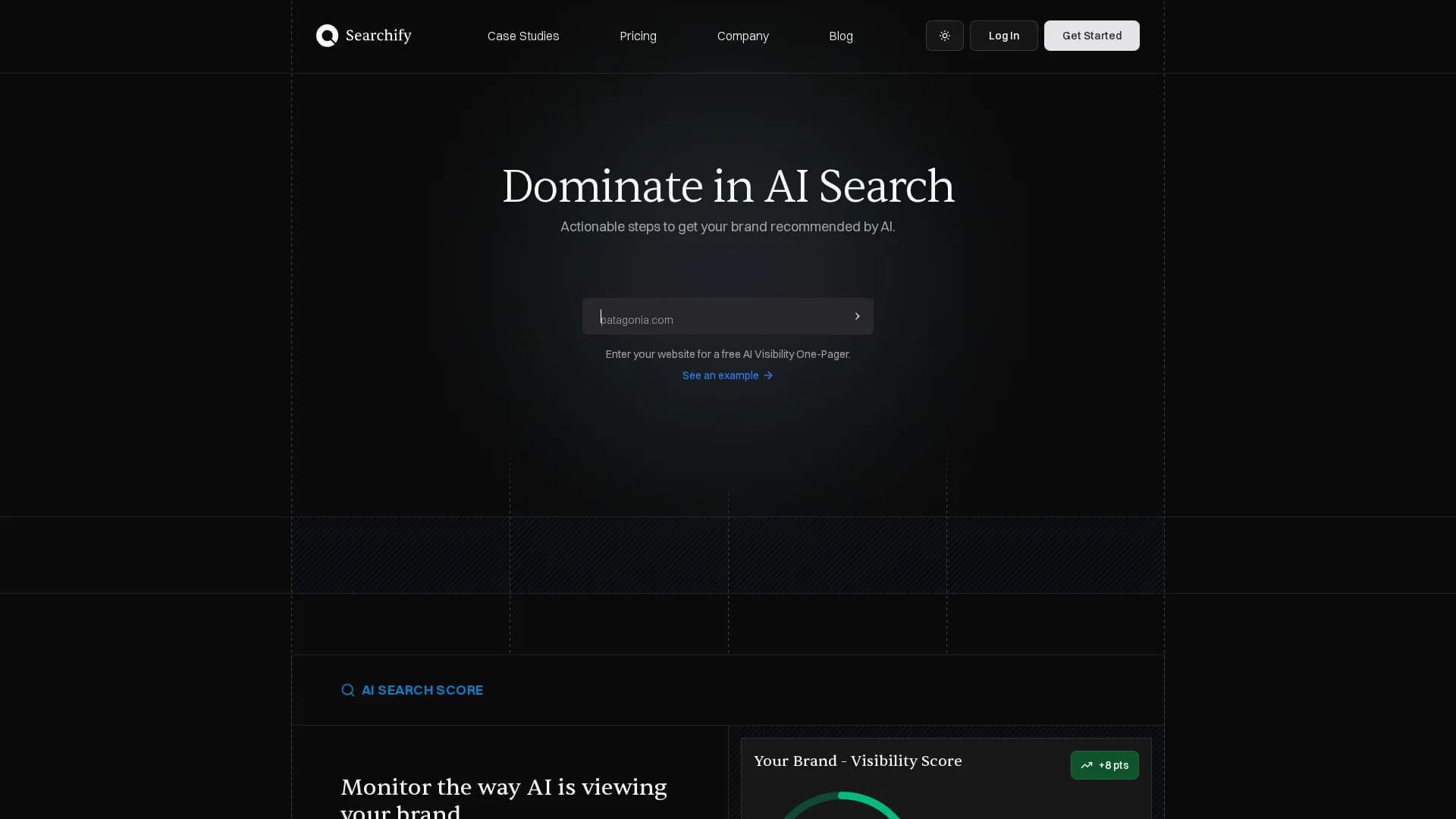Click the Searchify brand name text

[378, 36]
